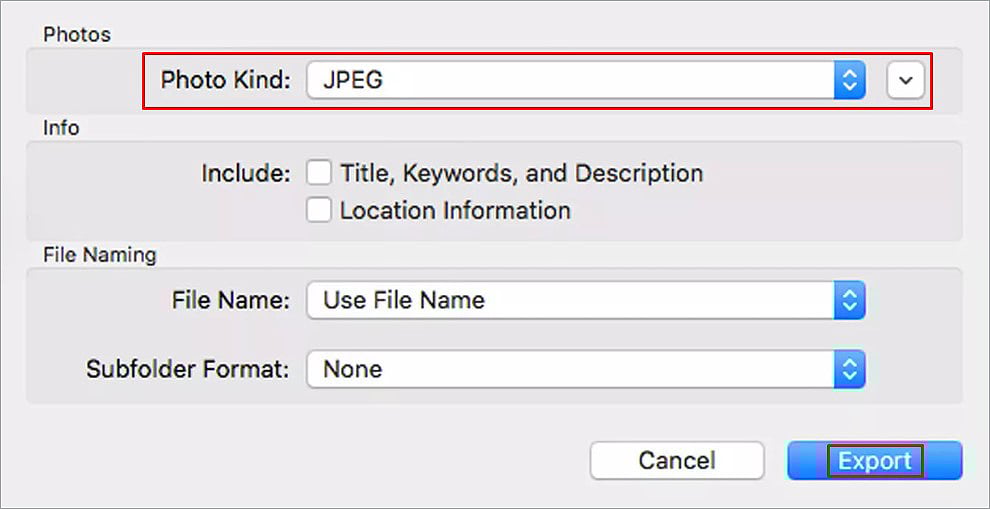Open the Subfolder Format dropdown showing None
990x509 pixels.
coord(570,369)
